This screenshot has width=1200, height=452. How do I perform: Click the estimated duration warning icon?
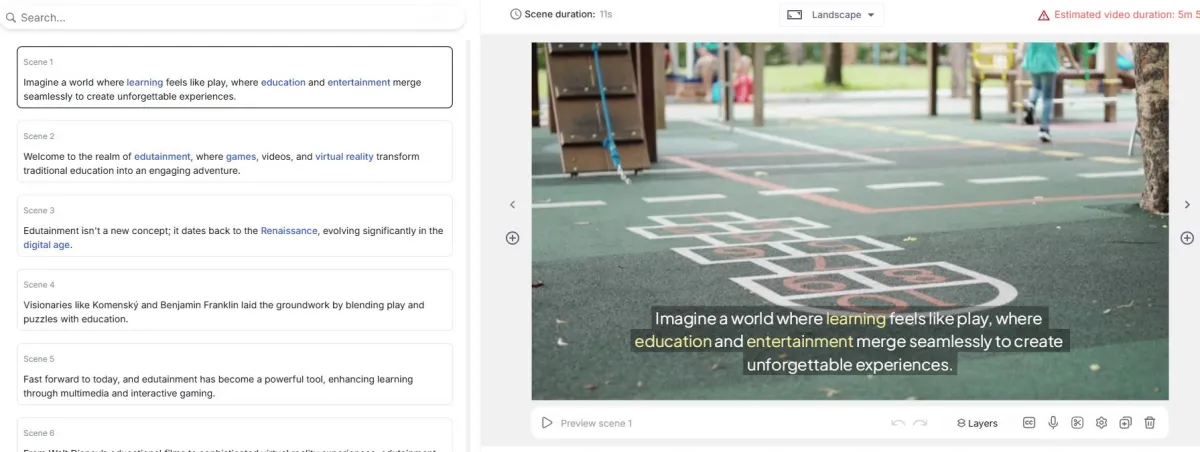pyautogui.click(x=1043, y=15)
